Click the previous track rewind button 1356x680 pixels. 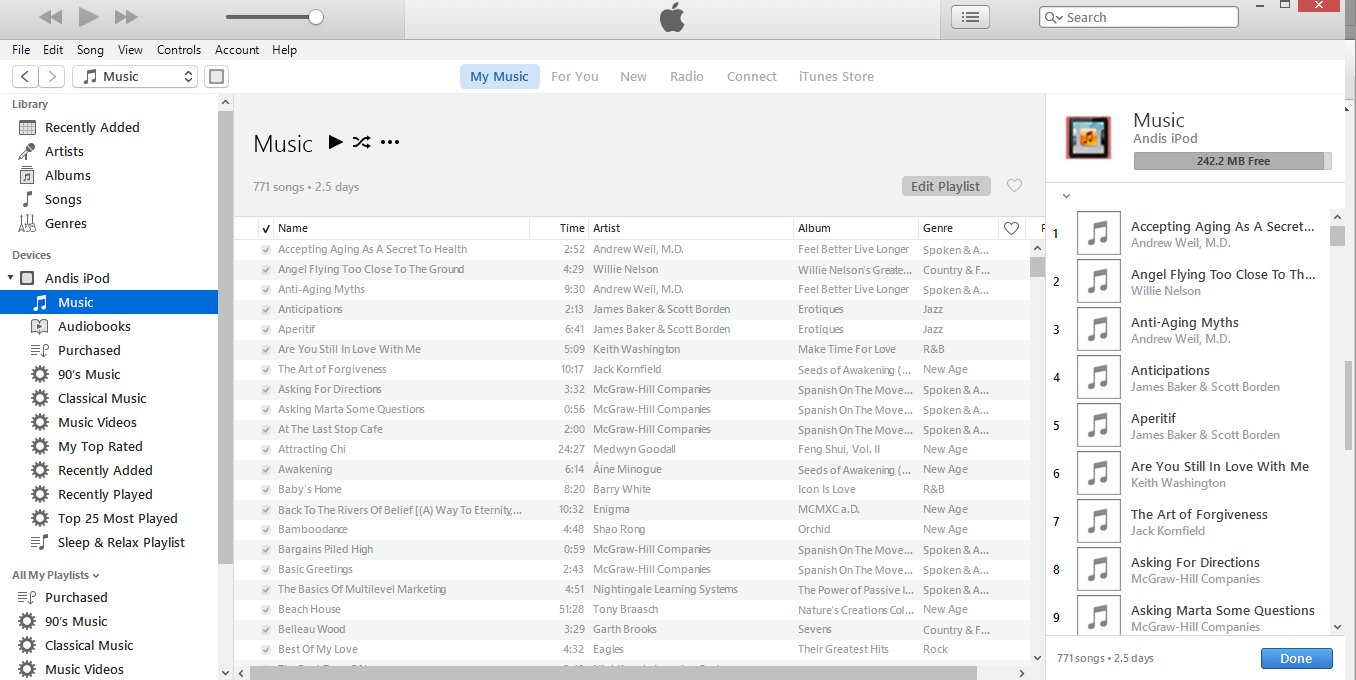[50, 17]
